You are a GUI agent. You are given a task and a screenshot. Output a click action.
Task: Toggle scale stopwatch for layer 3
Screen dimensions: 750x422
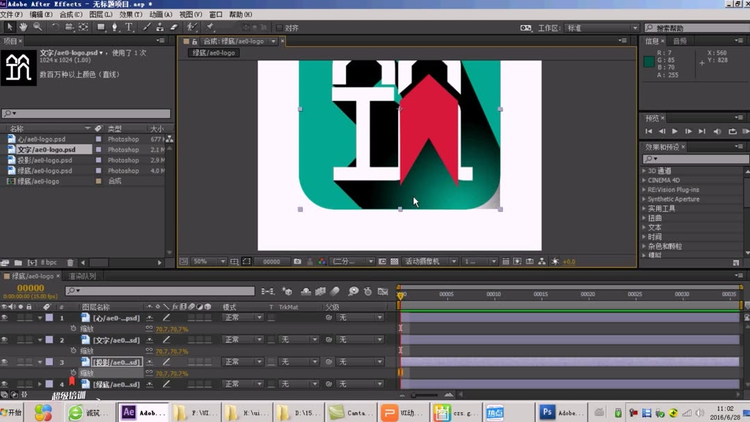point(73,373)
